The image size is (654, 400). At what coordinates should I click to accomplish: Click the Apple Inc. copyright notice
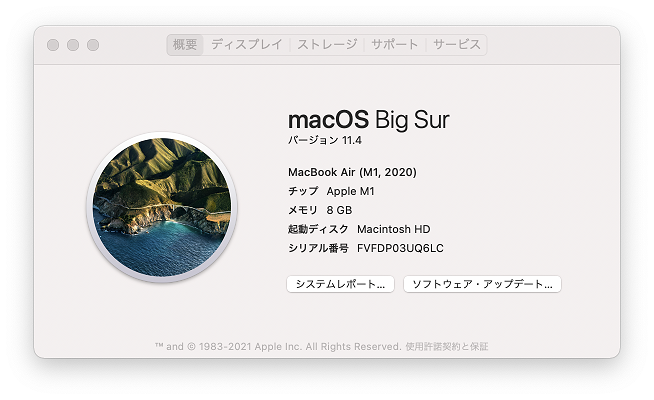[x=278, y=346]
